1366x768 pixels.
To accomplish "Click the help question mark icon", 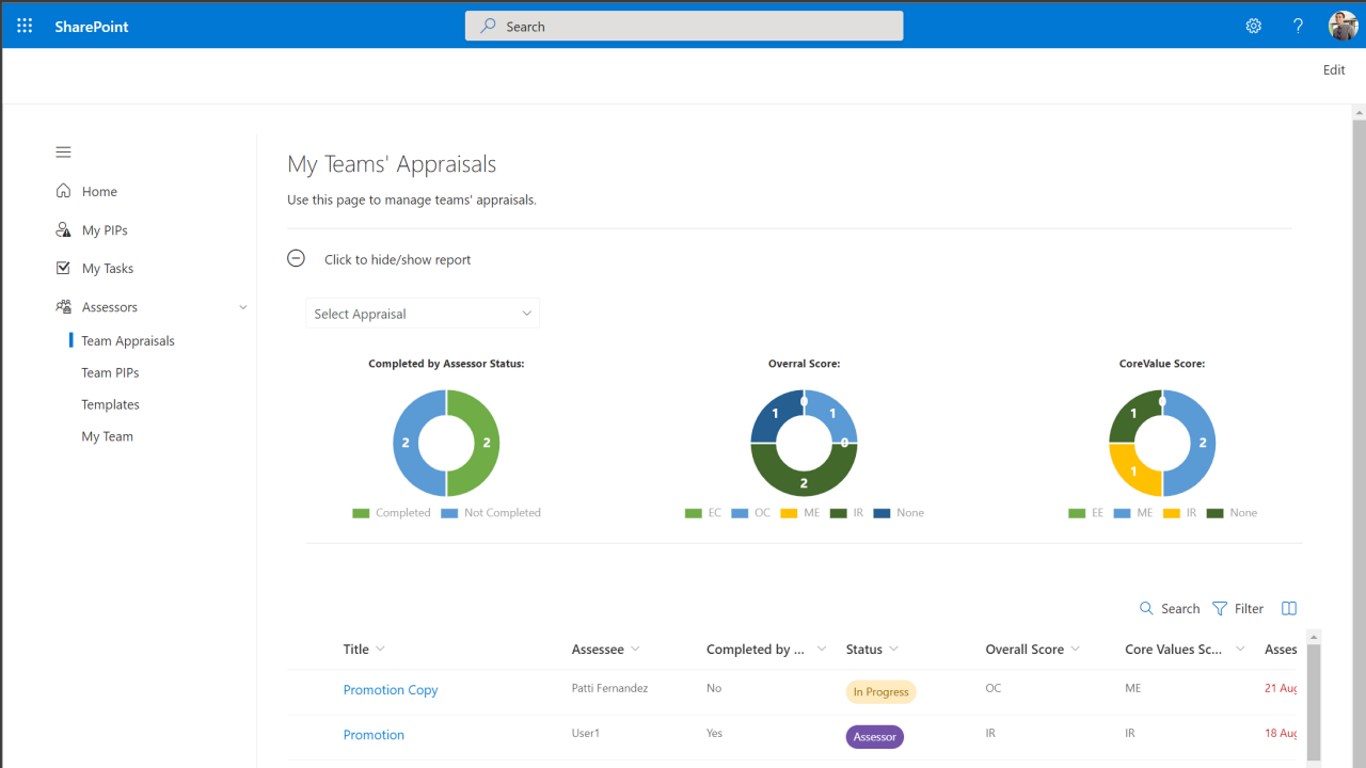I will coord(1298,26).
